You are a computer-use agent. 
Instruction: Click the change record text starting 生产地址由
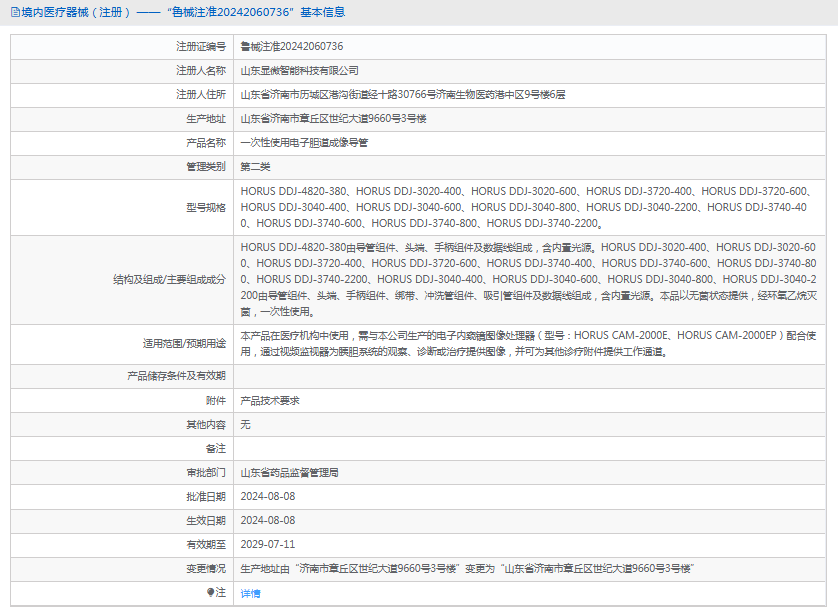coord(467,569)
